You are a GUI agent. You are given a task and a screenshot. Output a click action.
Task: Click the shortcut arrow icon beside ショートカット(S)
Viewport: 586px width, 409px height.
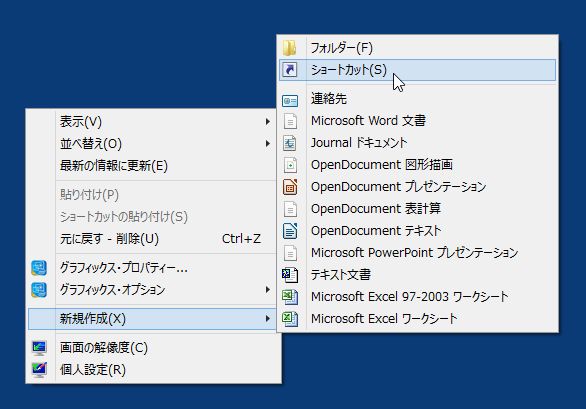pyautogui.click(x=290, y=70)
